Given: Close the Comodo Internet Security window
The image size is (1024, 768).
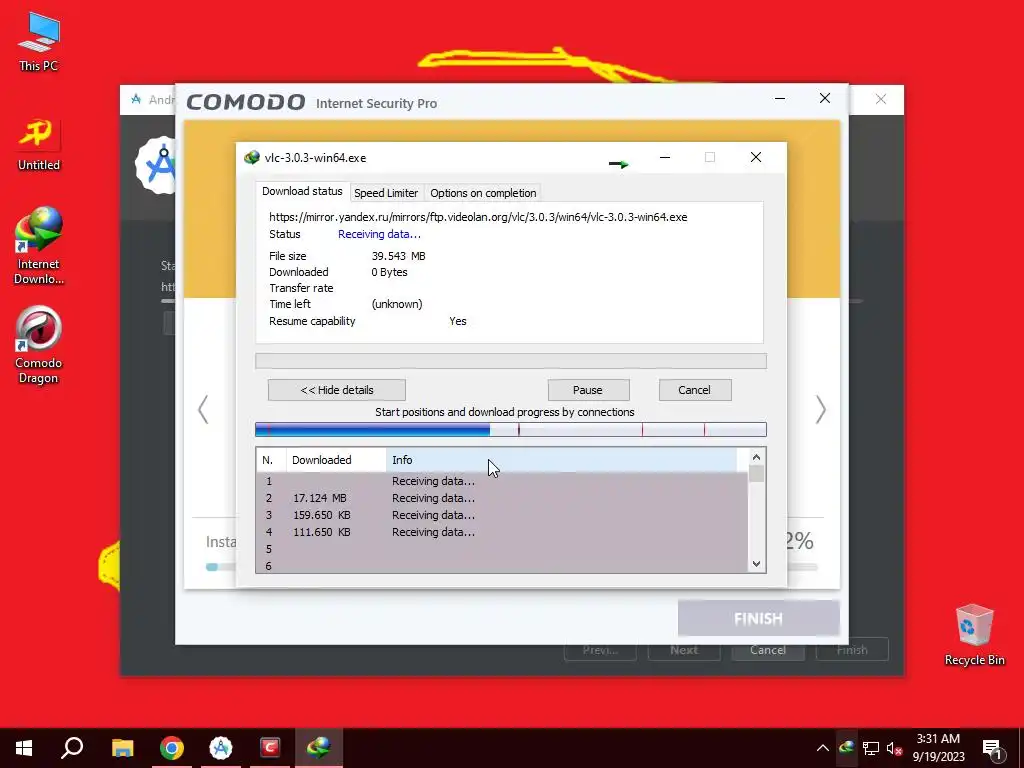Looking at the screenshot, I should click(x=825, y=99).
